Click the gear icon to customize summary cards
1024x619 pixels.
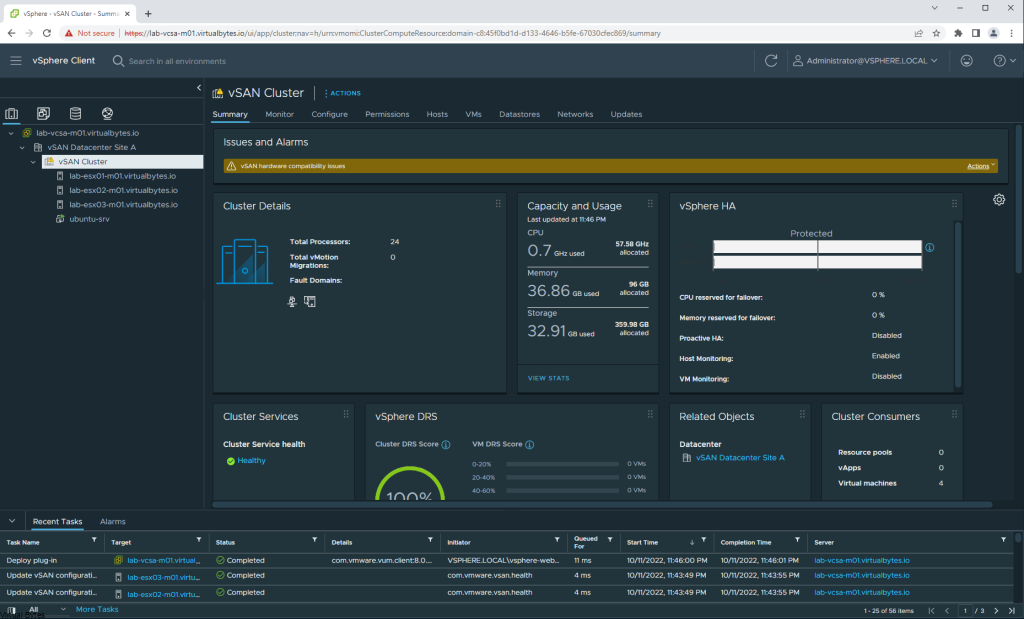(x=998, y=200)
